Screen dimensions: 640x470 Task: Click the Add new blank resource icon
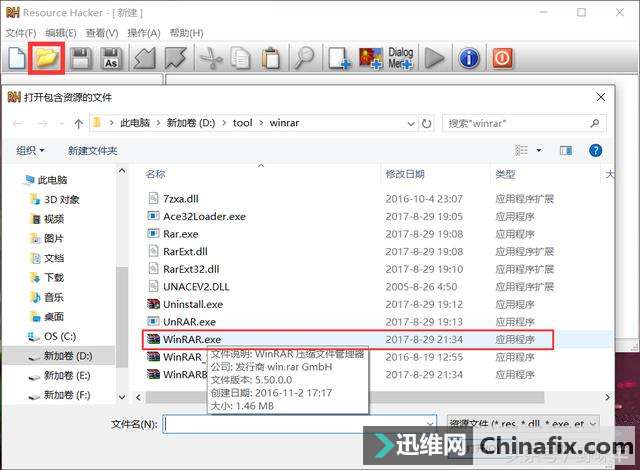coord(340,58)
